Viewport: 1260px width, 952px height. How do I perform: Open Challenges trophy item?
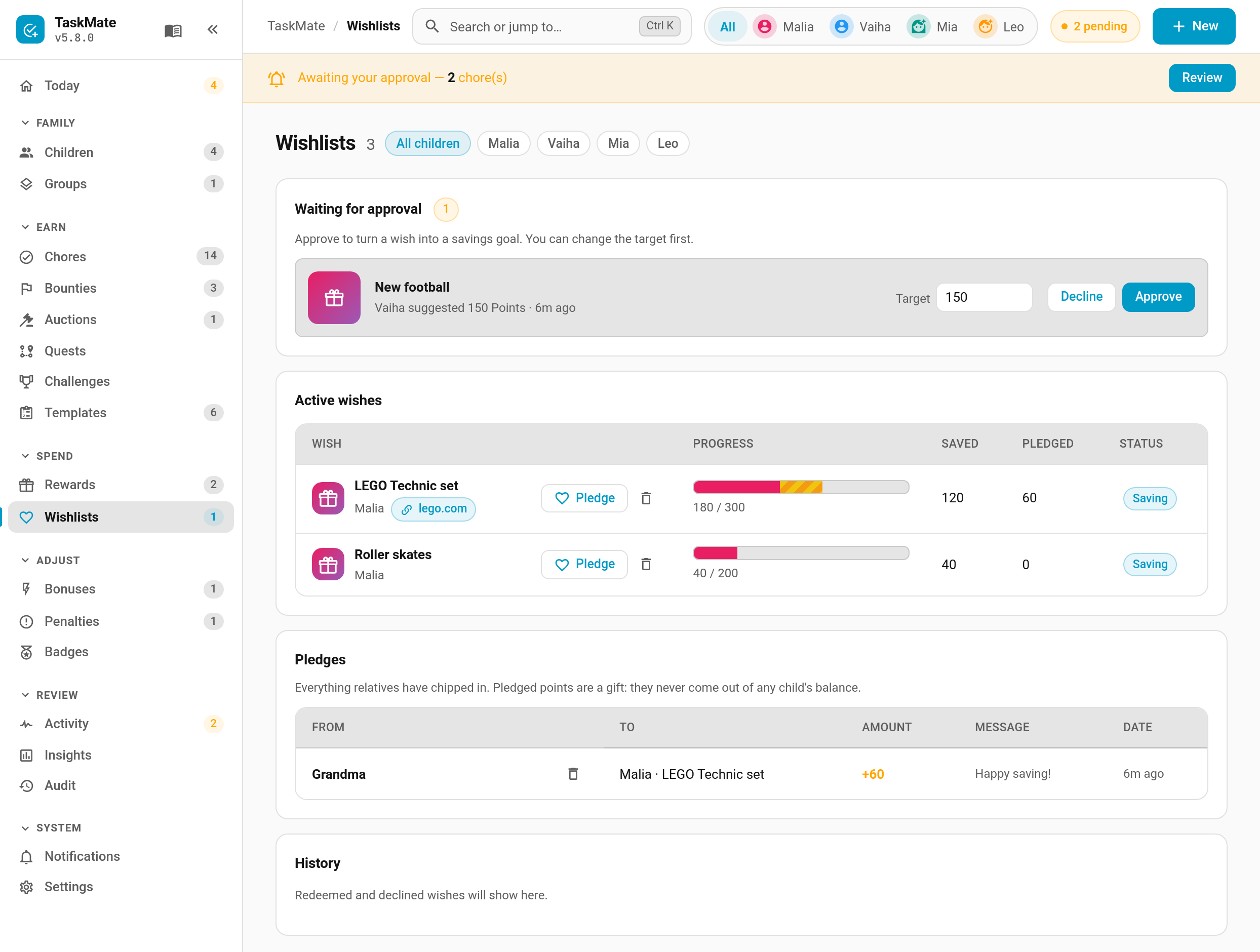[121, 382]
